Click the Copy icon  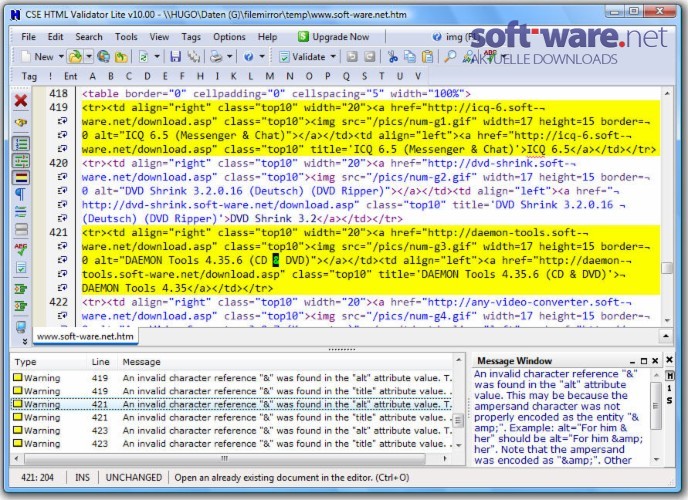410,57
